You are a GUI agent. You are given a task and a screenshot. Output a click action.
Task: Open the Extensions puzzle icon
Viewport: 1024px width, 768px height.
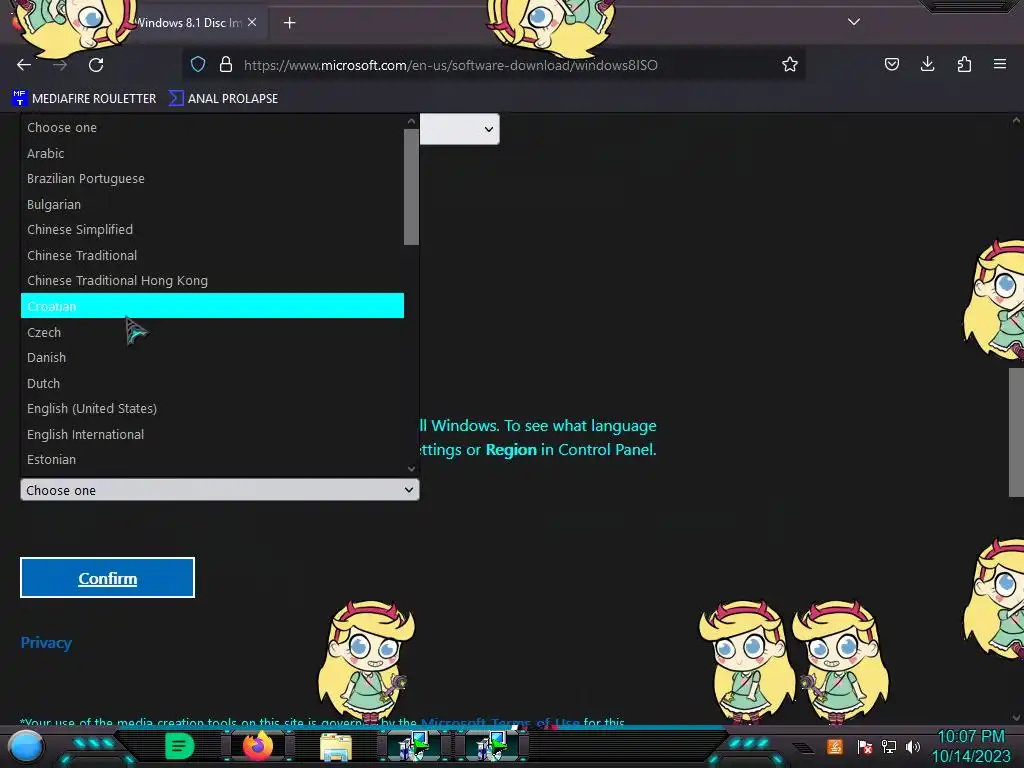click(964, 64)
